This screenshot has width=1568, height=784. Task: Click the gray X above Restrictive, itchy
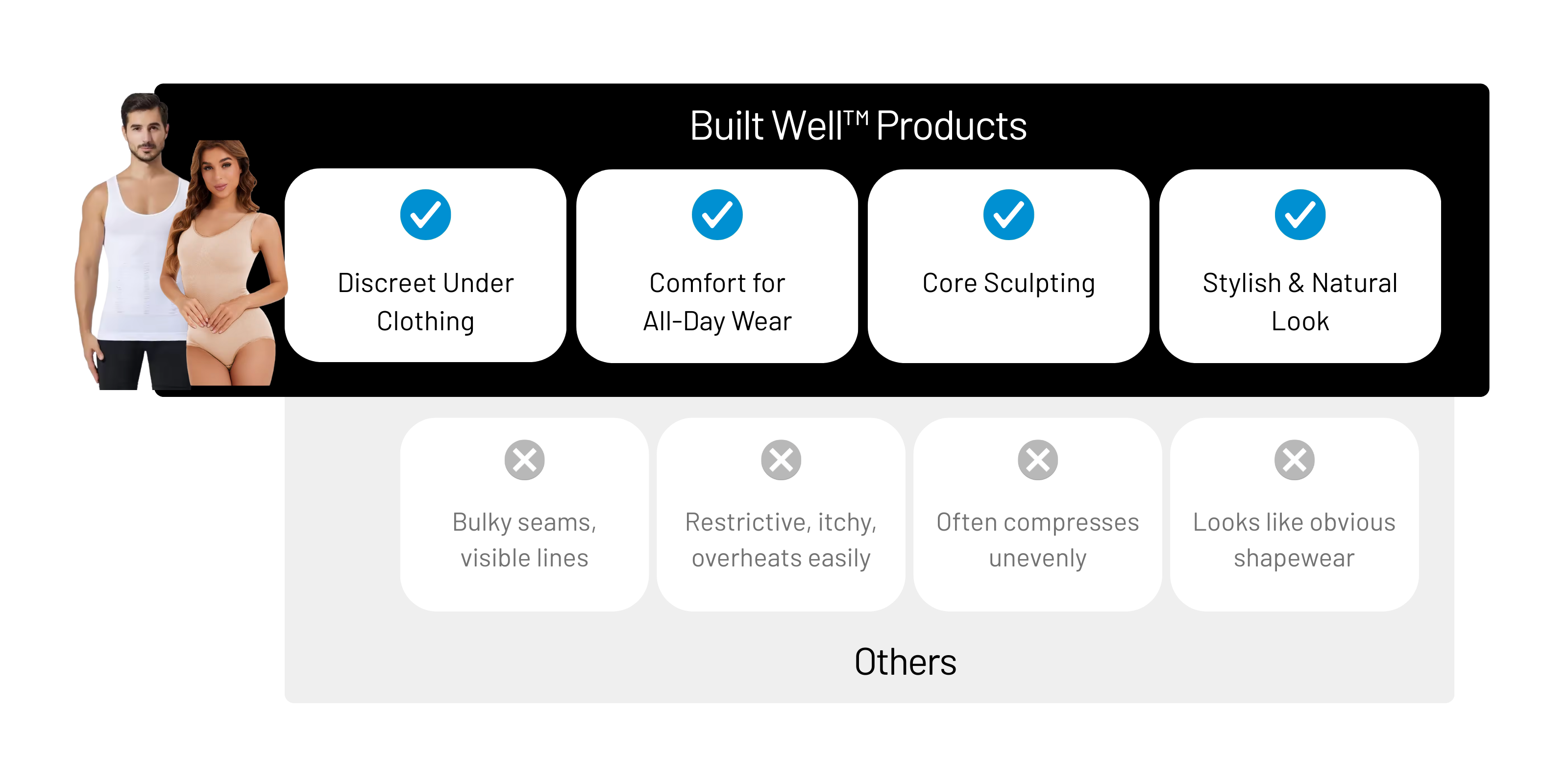click(x=781, y=460)
